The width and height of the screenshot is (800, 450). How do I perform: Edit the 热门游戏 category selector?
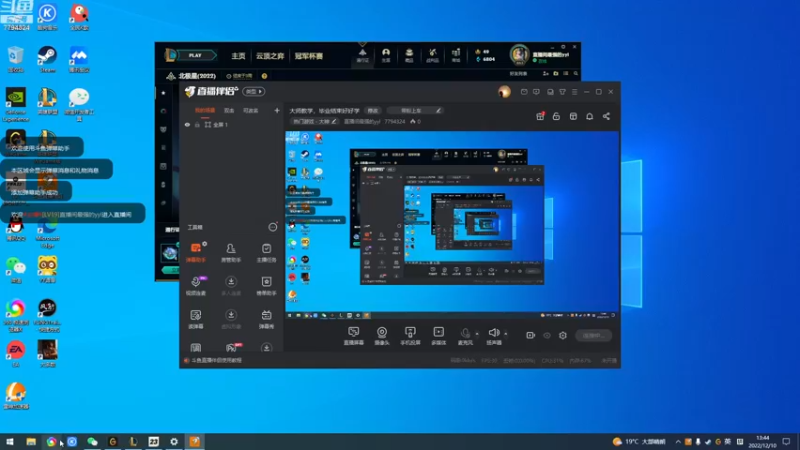coord(314,121)
